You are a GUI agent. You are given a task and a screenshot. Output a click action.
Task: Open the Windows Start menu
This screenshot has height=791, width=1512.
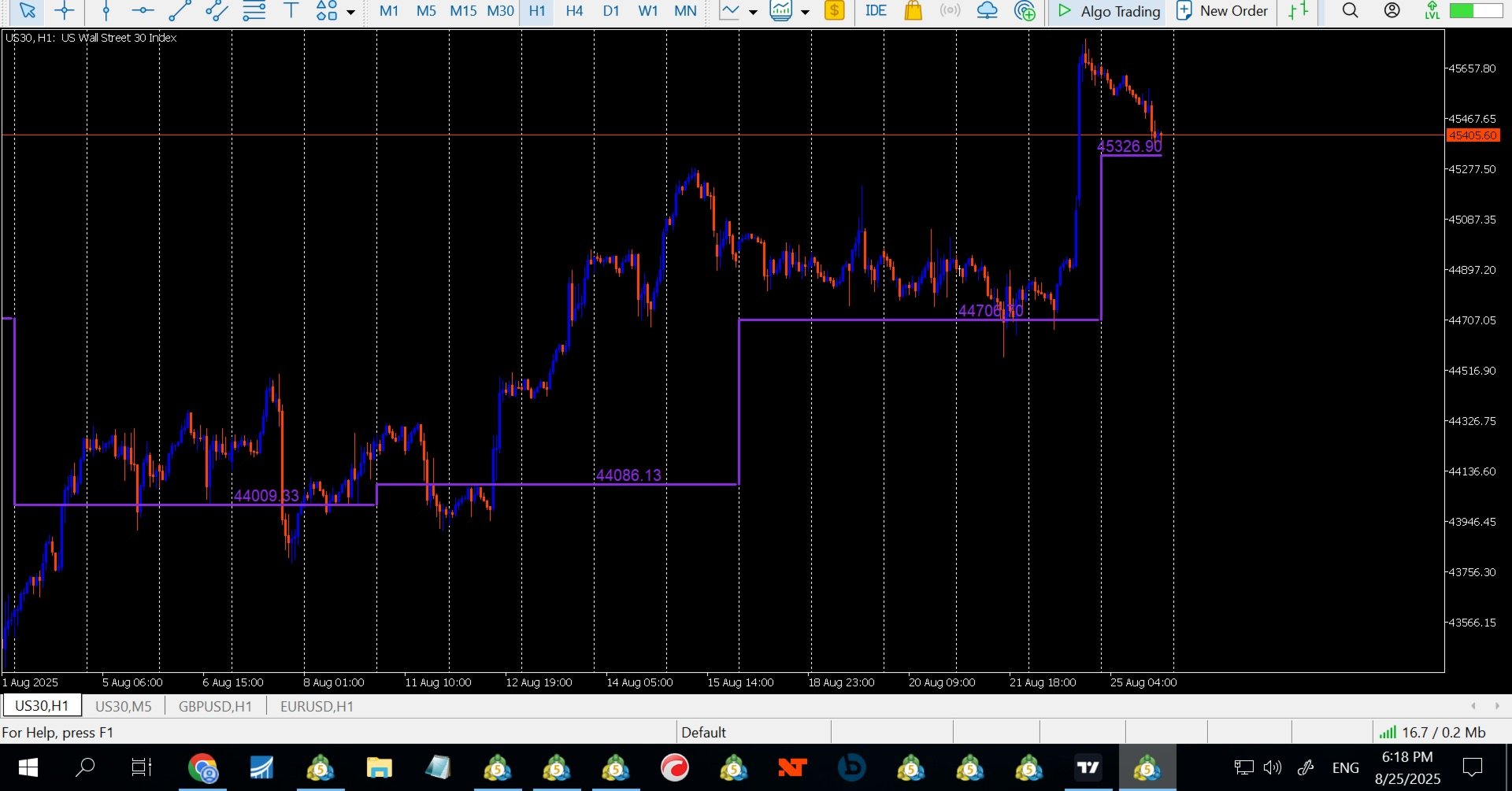(28, 767)
